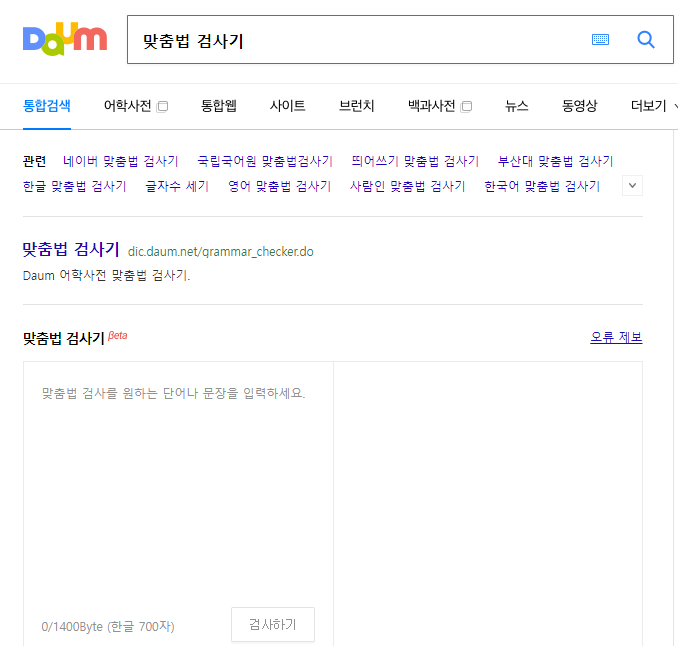Open related search 영어 맞춤법 검사기
This screenshot has height=646, width=678.
(279, 186)
